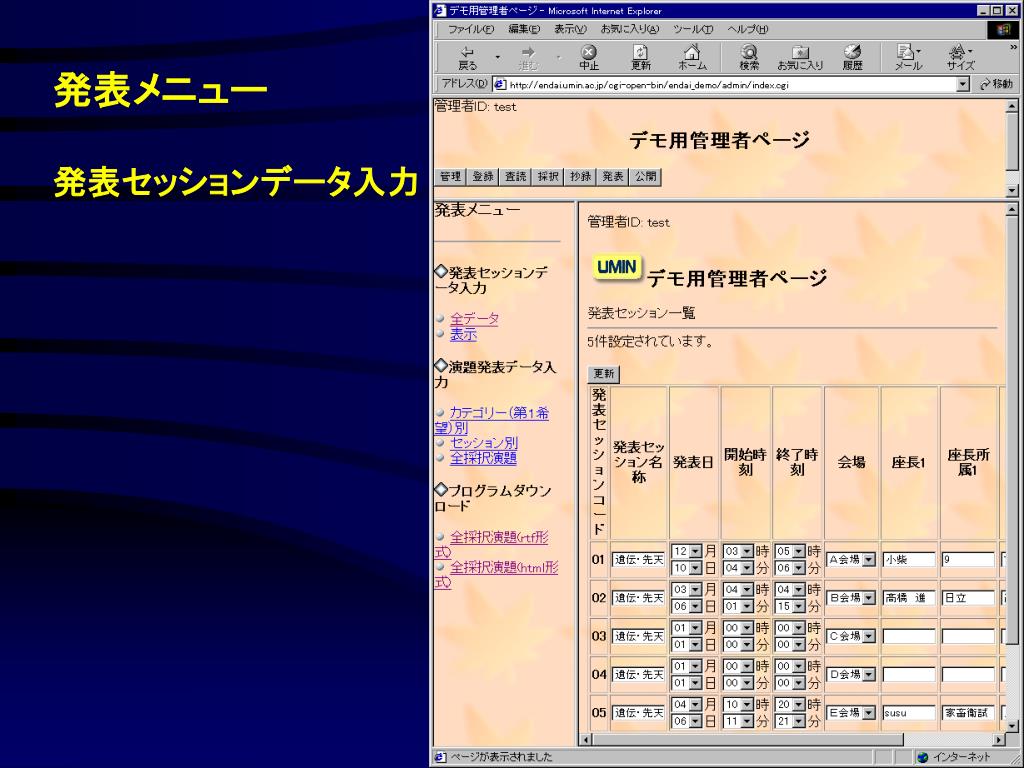1024x768 pixels.
Task: Click the right scroll arrow of the horizontal scrollbar
Action: (x=999, y=740)
